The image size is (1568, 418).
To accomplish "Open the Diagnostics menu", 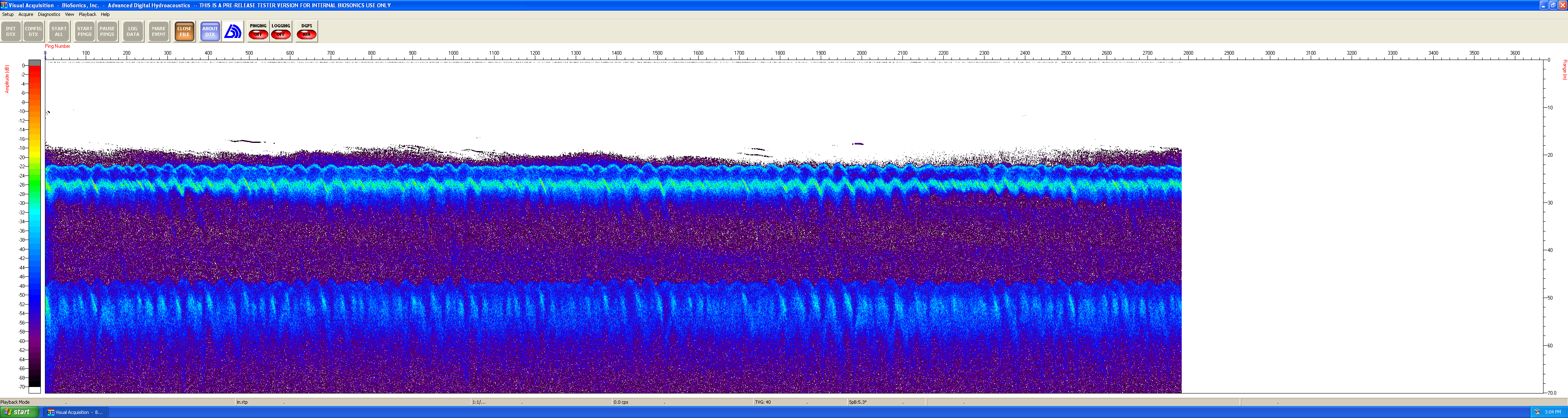I will [49, 15].
